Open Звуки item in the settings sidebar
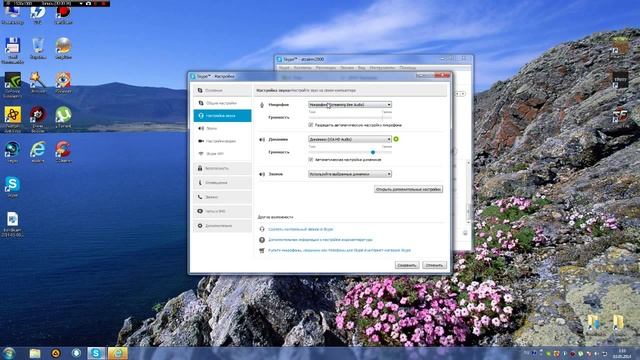This screenshot has width=640, height=360. click(222, 129)
